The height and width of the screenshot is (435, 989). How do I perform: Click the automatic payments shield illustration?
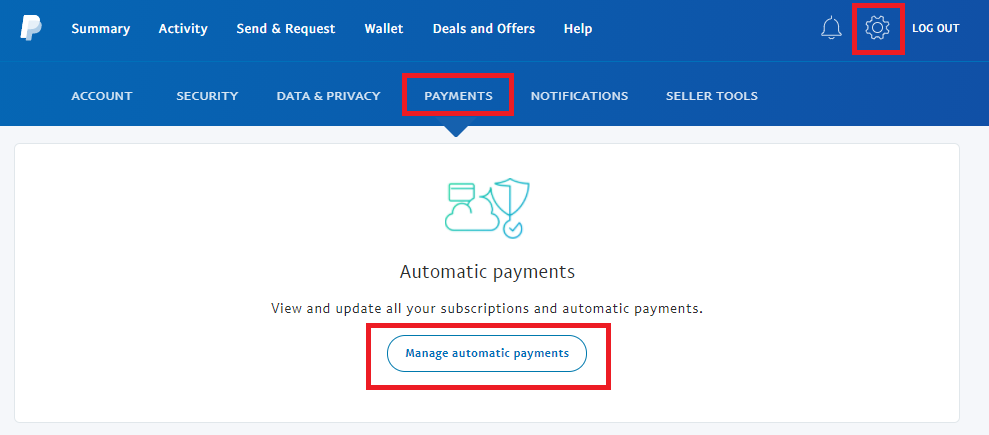[x=487, y=209]
